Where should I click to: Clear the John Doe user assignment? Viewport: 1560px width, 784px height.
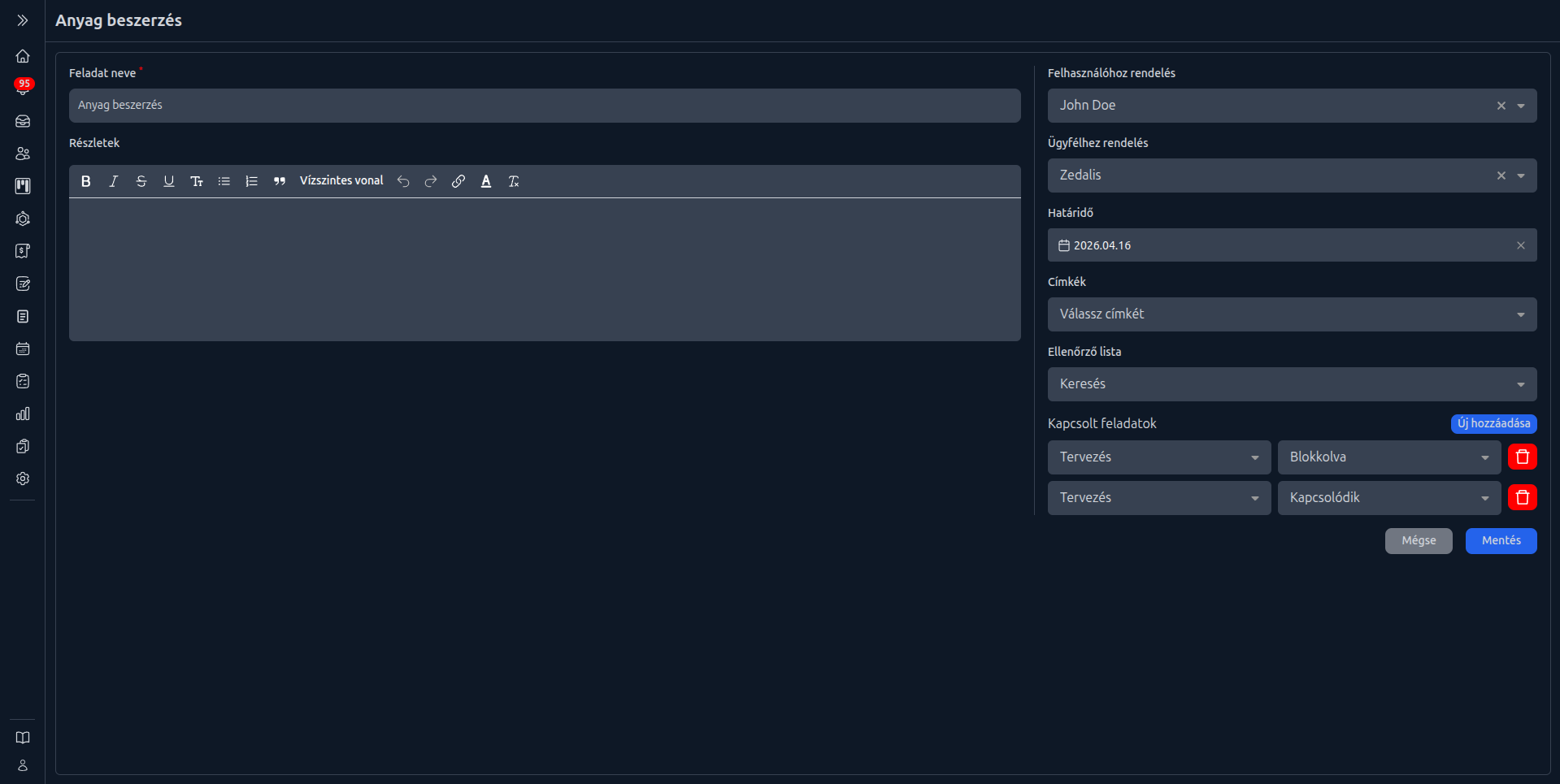[1501, 106]
